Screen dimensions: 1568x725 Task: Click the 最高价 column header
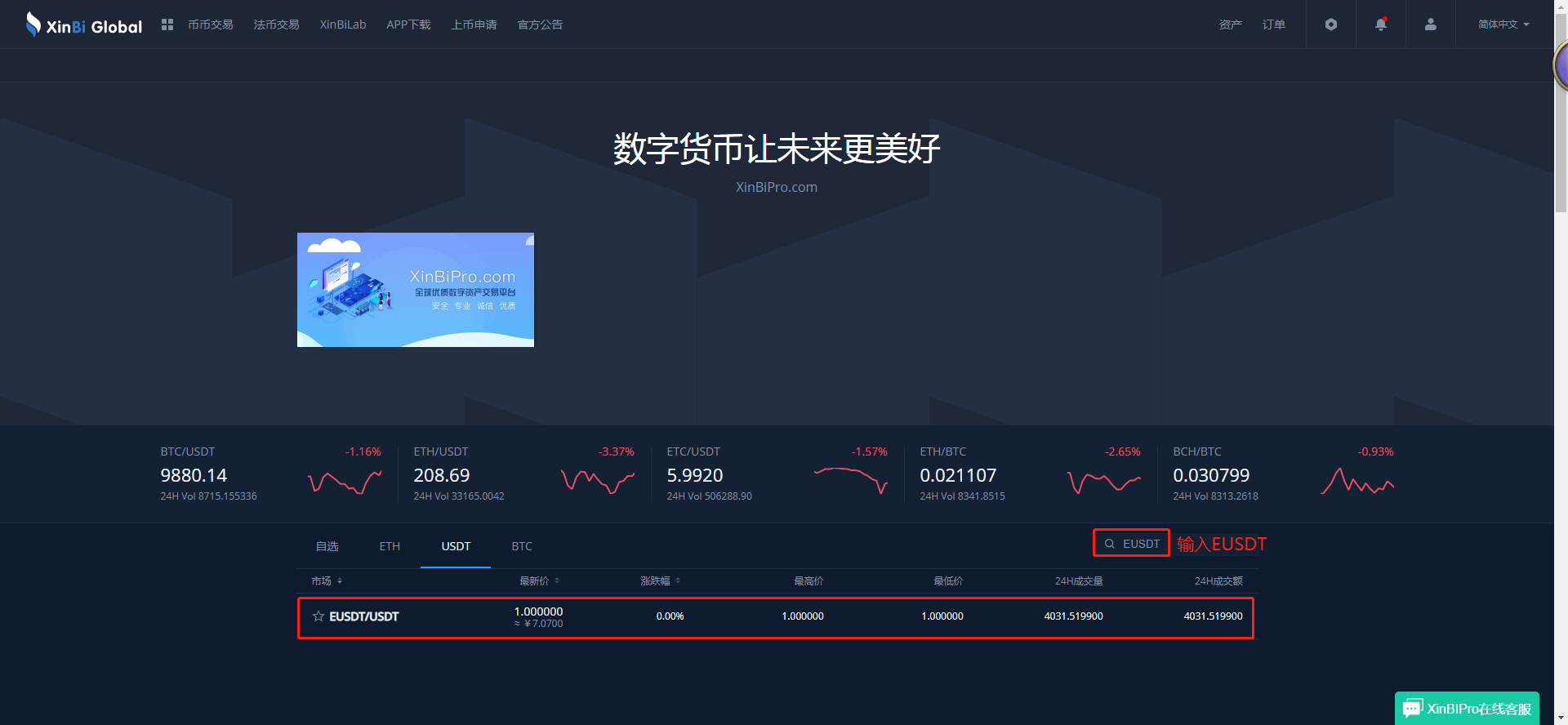pyautogui.click(x=808, y=581)
